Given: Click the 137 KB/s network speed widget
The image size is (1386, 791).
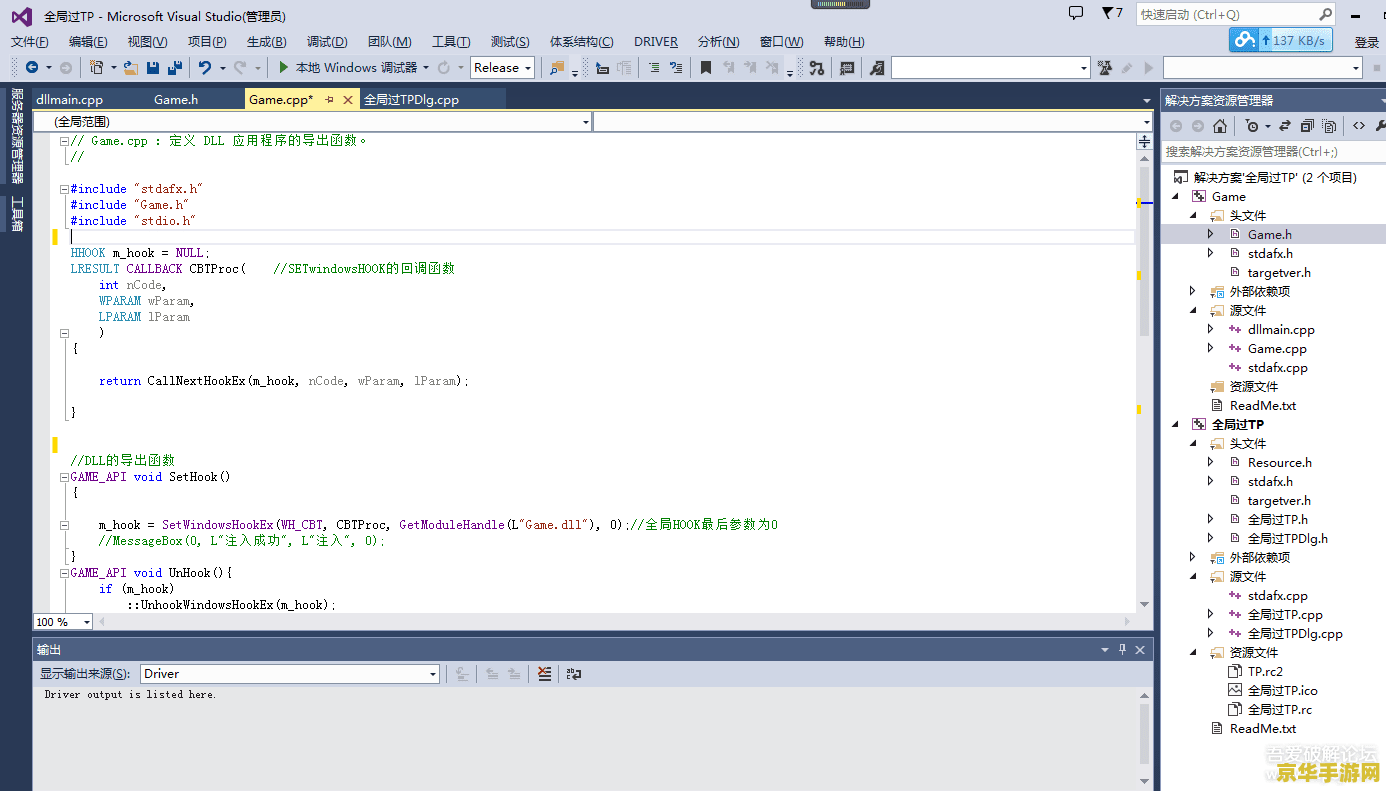Looking at the screenshot, I should 1282,40.
